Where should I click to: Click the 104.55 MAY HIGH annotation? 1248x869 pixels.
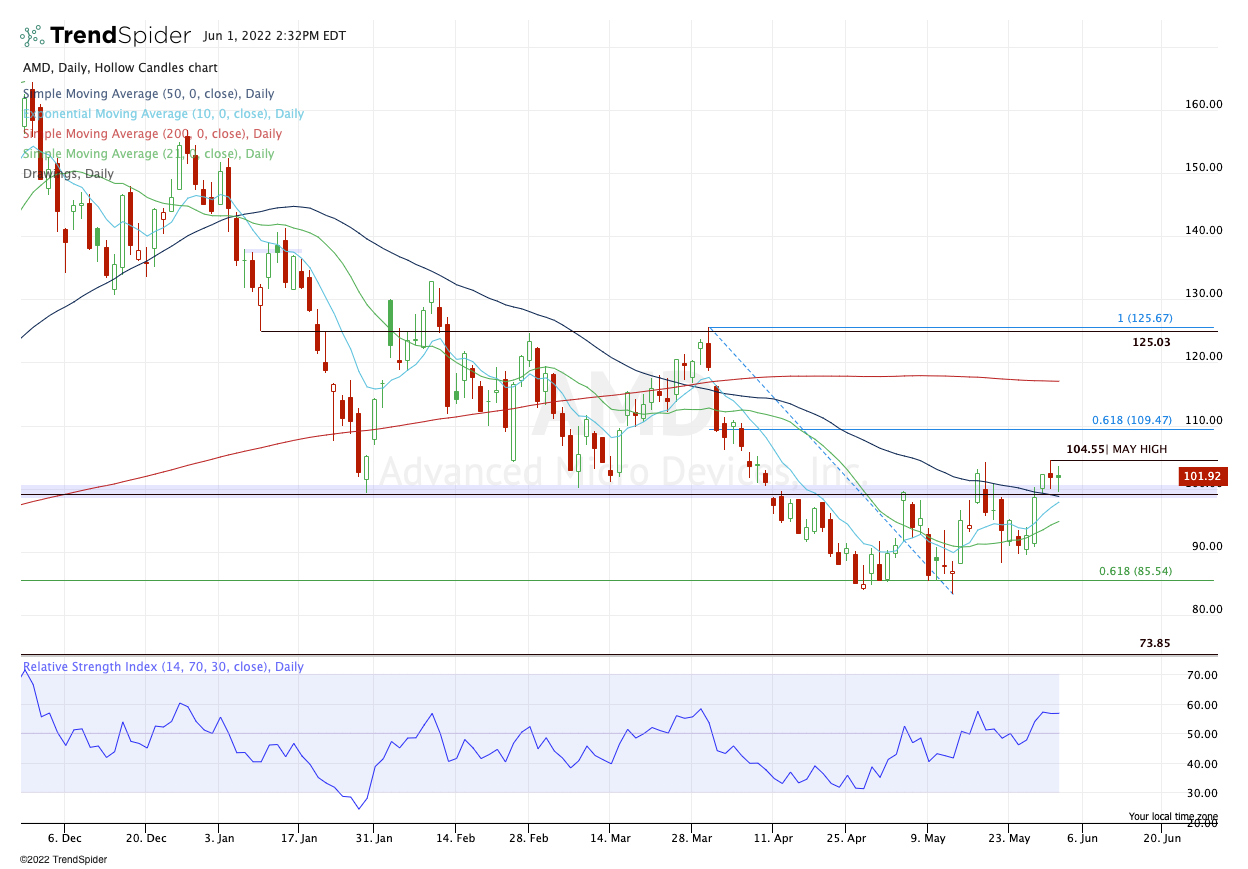[1116, 450]
